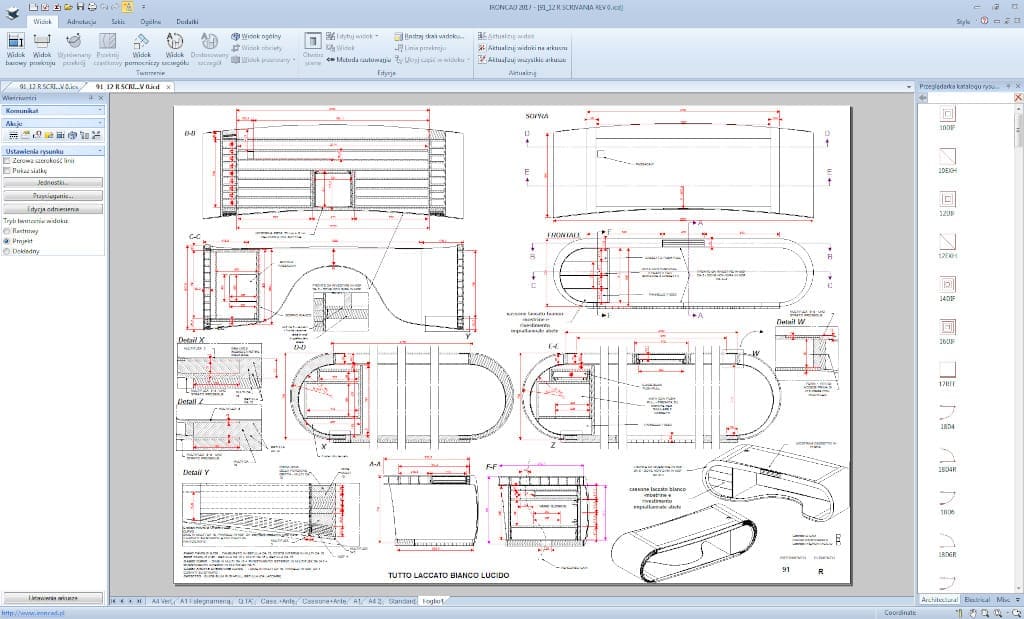Choose the Widok pomocniczy tool
1024x619 pixels.
point(140,48)
